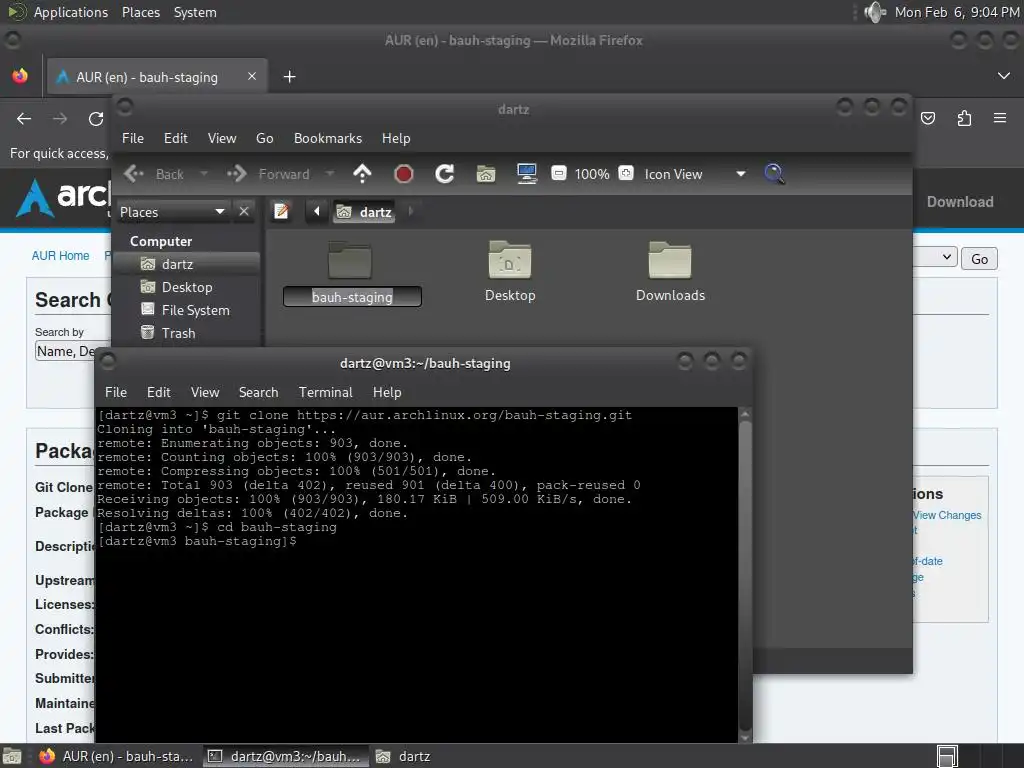The height and width of the screenshot is (768, 1024).
Task: List all Firefox tabs chevron
Action: point(1004,76)
